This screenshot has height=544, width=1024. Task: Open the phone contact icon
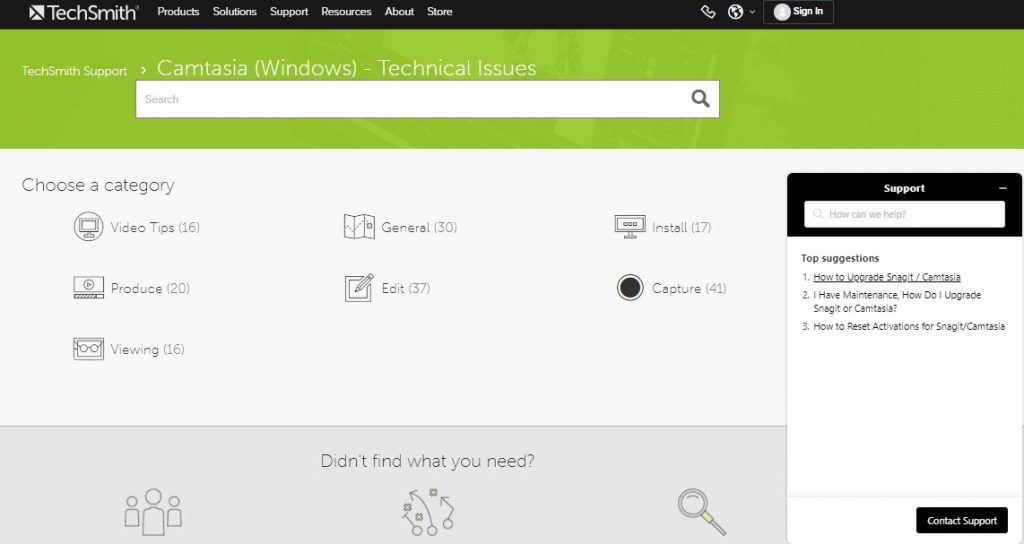(708, 12)
